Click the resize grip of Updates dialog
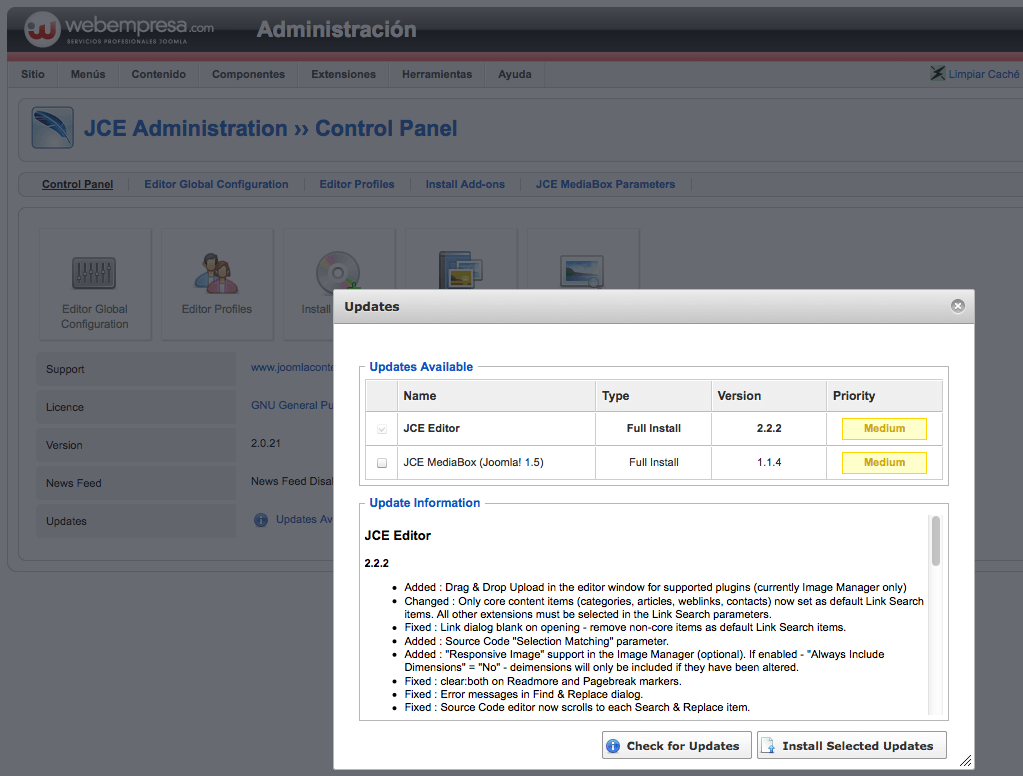Image resolution: width=1023 pixels, height=776 pixels. 966,760
